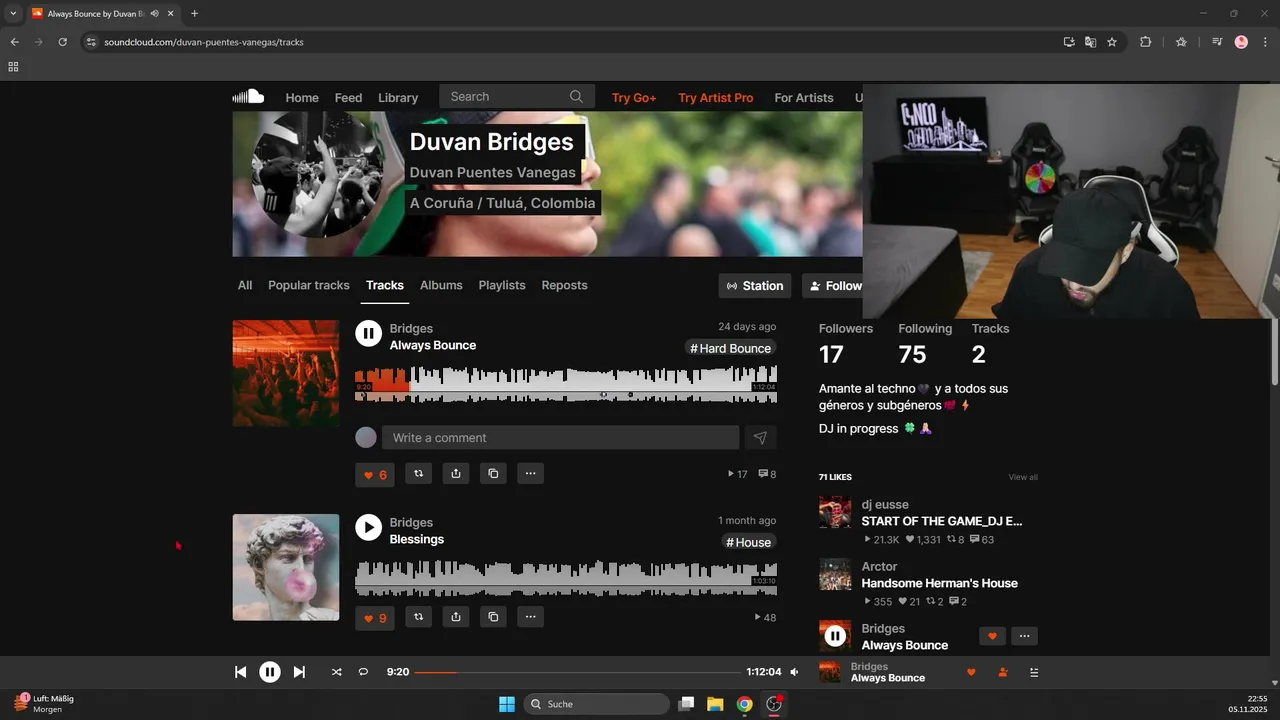
Task: Toggle repeat in the player bar
Action: pos(363,672)
